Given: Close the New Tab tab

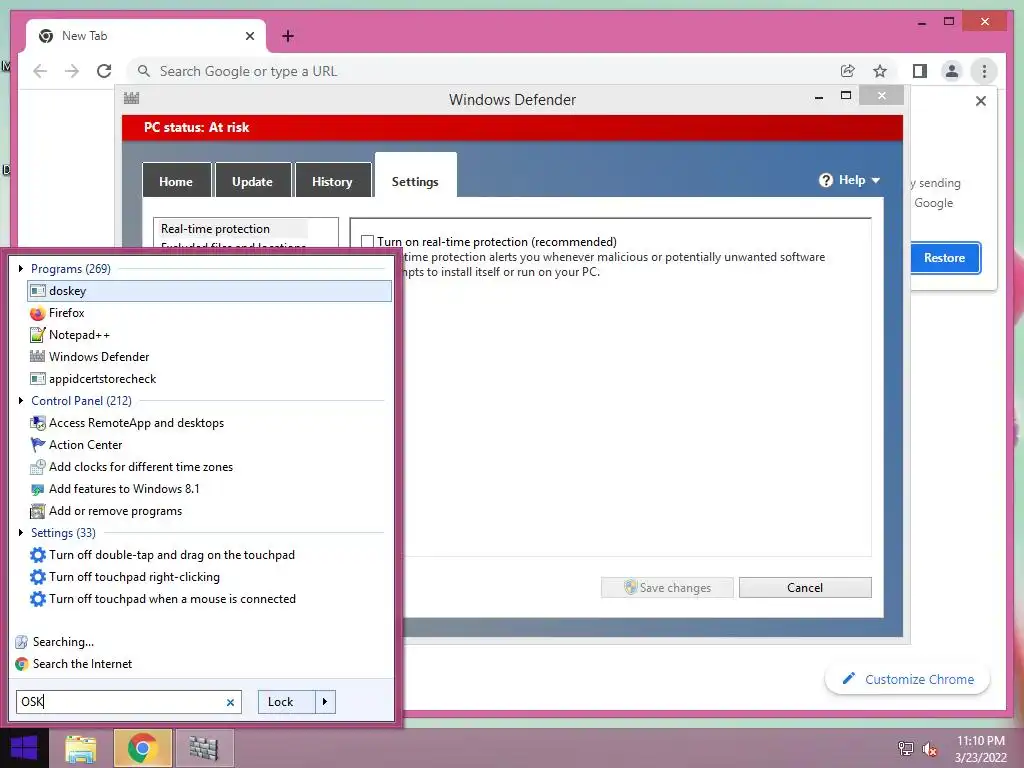Looking at the screenshot, I should (249, 36).
